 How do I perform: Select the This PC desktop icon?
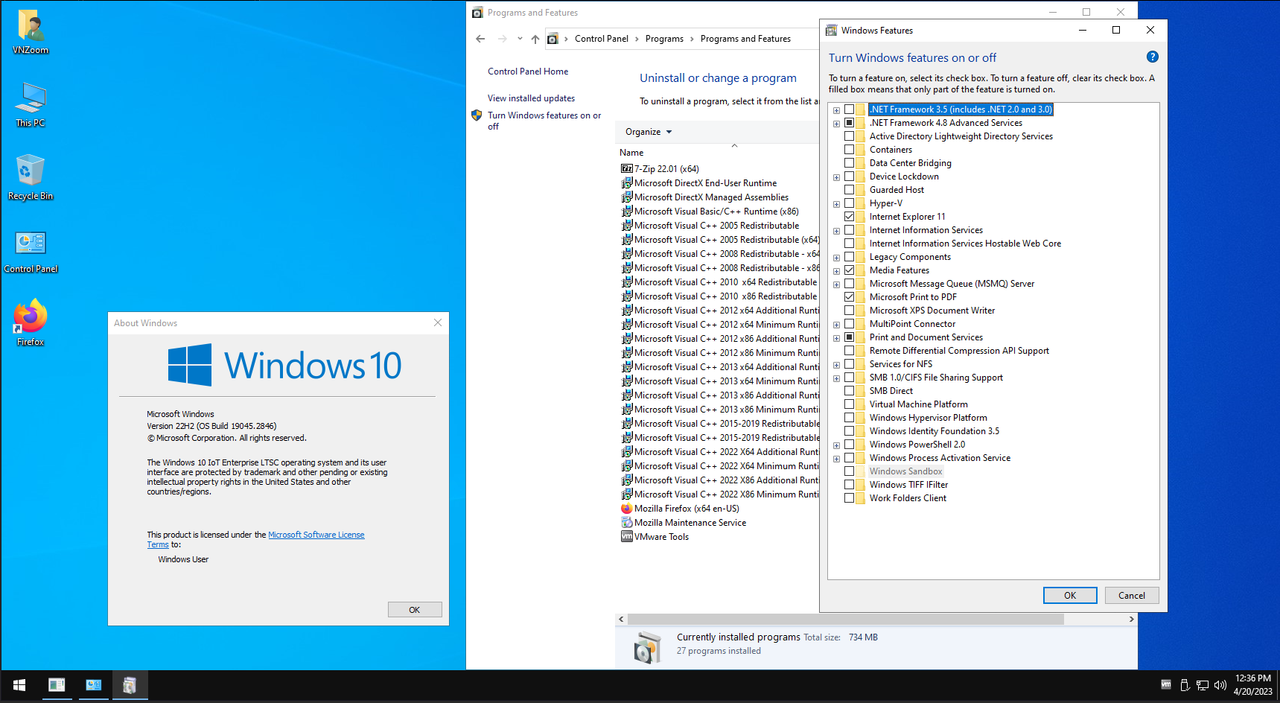[x=30, y=104]
